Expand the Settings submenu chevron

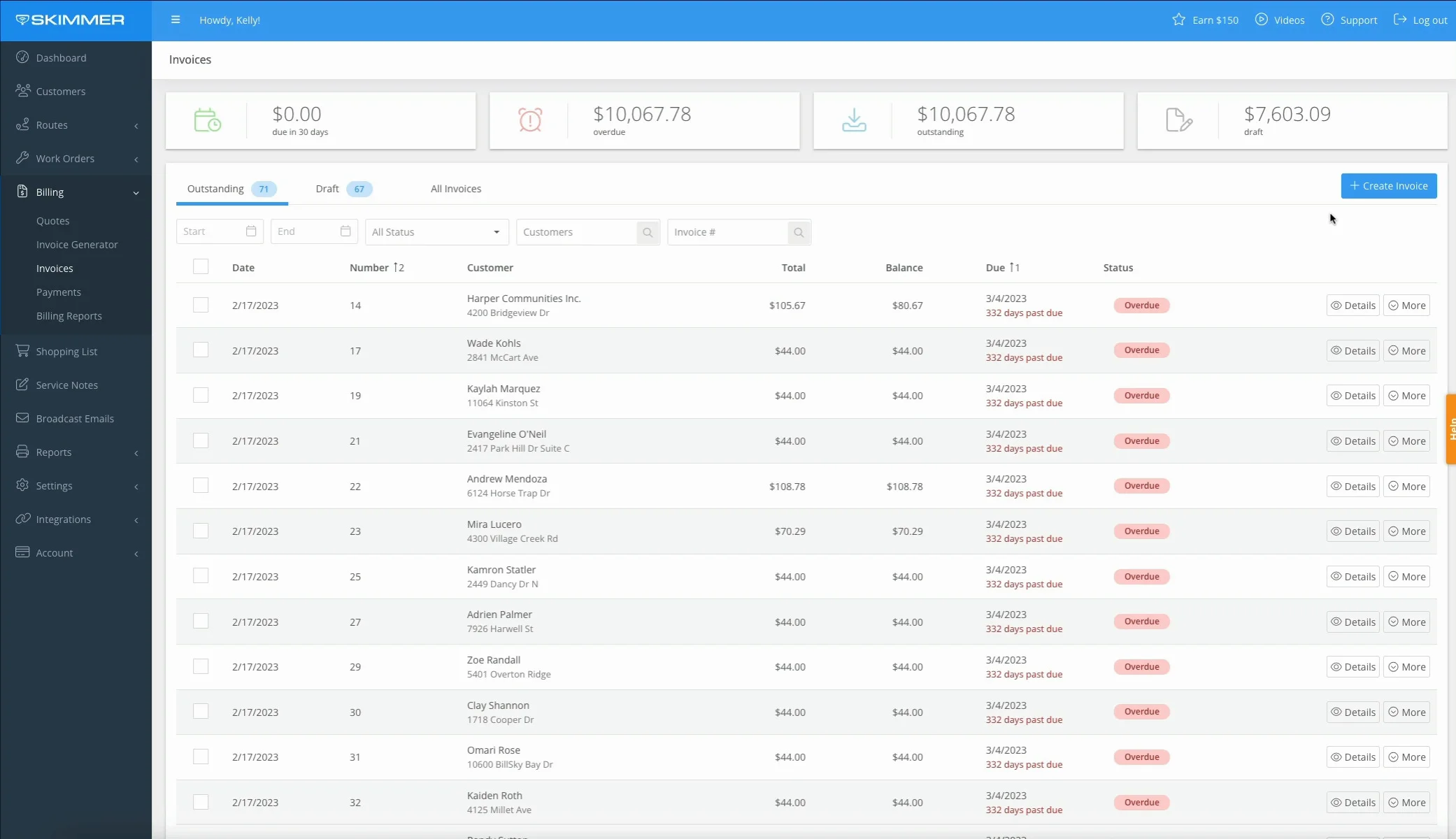(136, 487)
